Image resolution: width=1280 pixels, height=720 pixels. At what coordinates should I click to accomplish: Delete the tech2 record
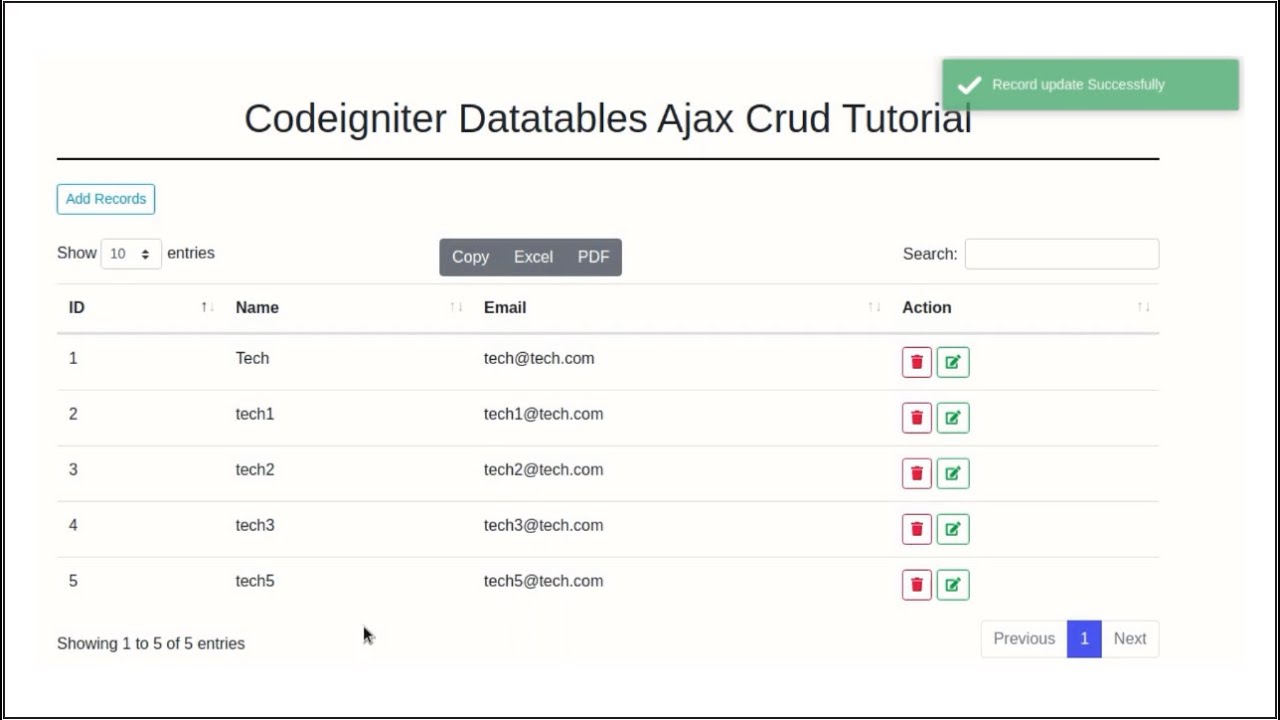pos(917,474)
